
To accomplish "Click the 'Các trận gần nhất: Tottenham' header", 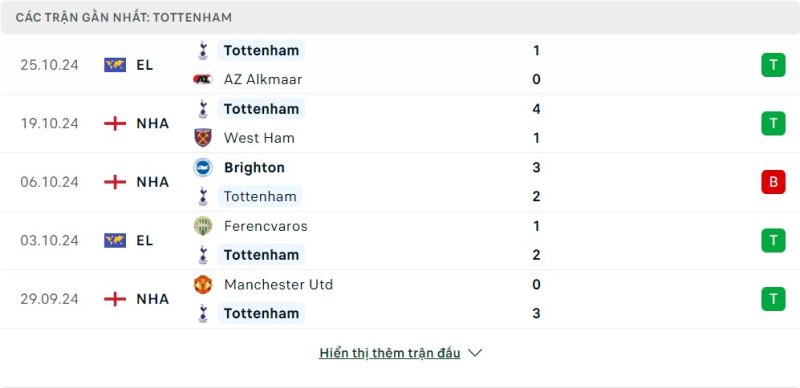I will click(123, 17).
